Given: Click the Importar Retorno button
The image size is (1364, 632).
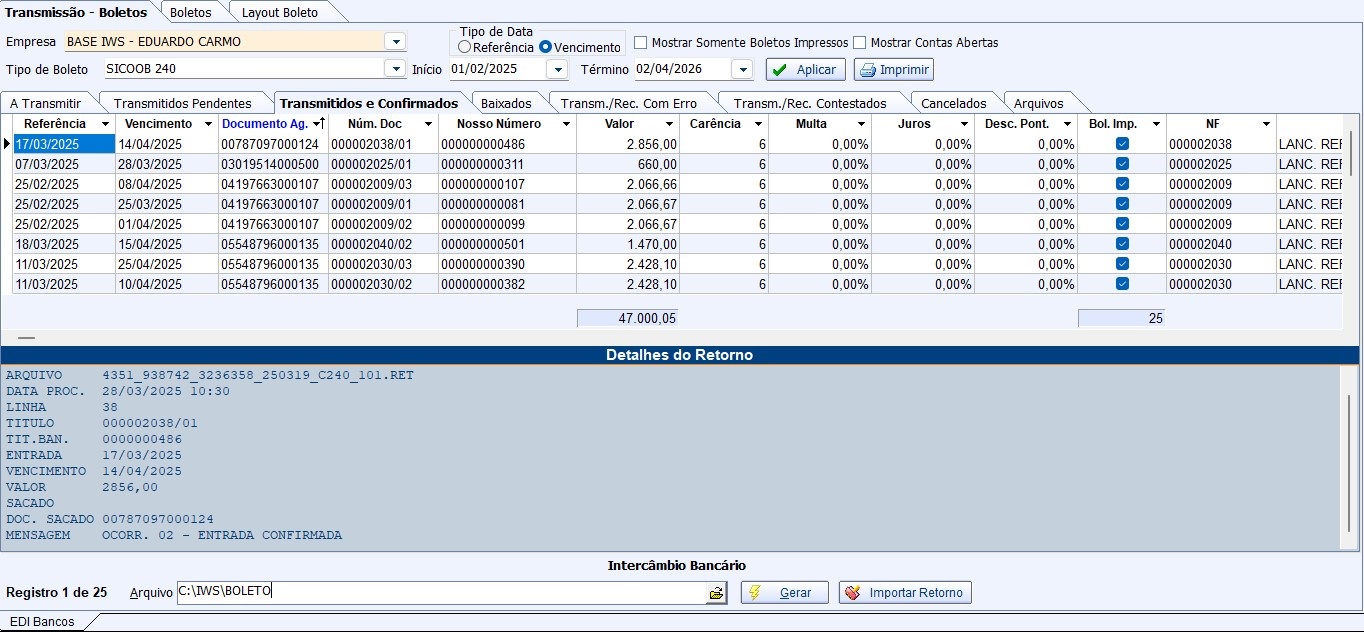Looking at the screenshot, I should [905, 593].
